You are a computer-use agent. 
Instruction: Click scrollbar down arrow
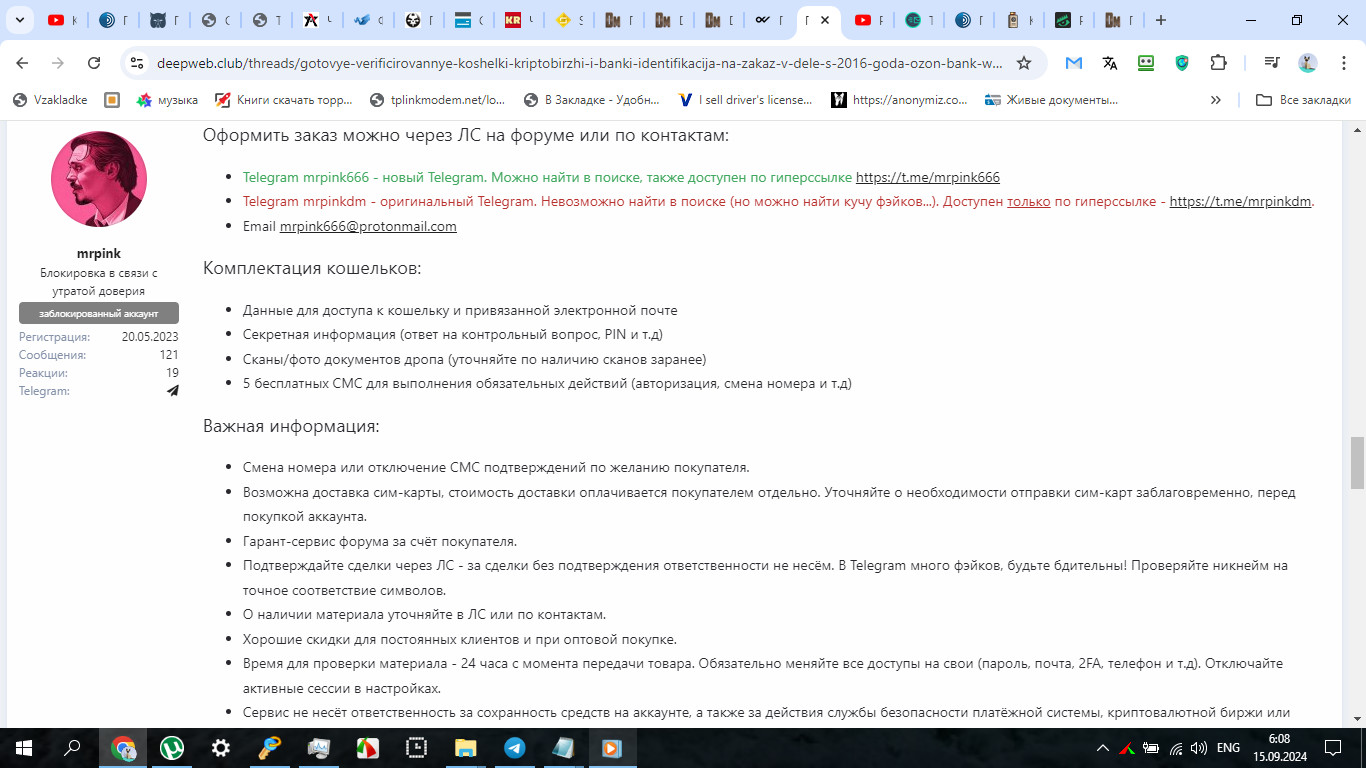click(1357, 719)
